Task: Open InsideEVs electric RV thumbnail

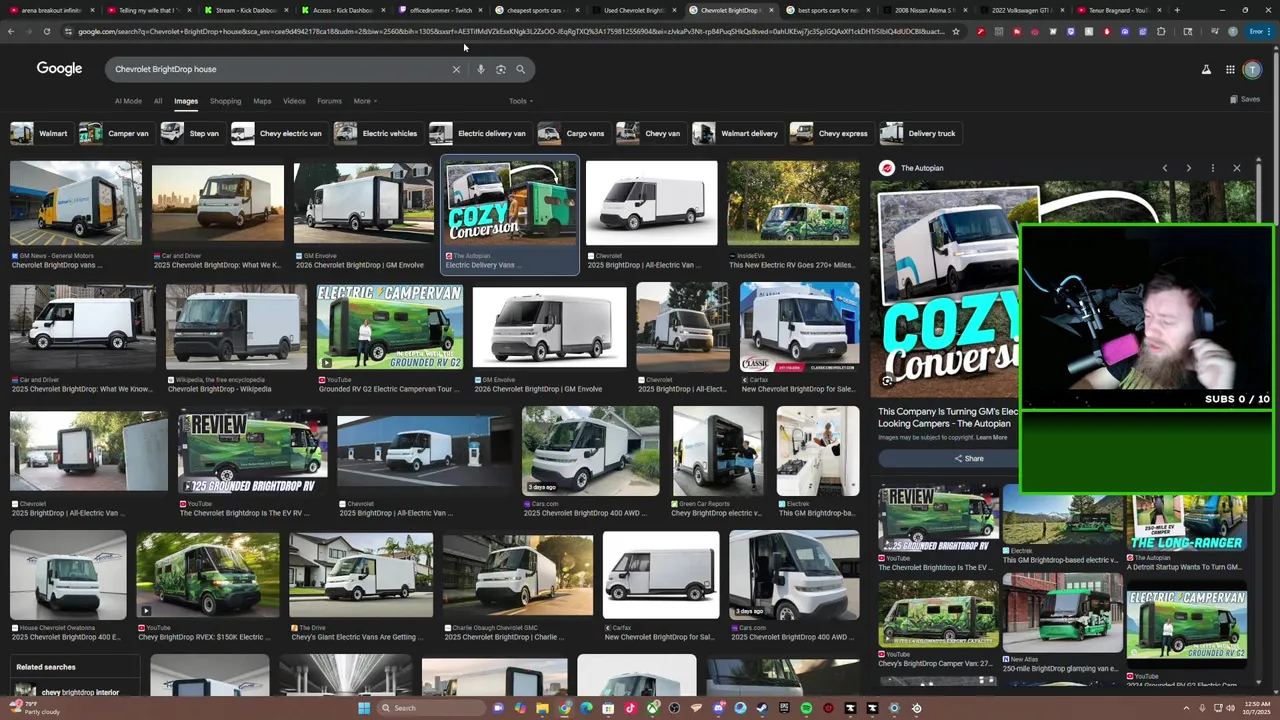Action: tap(793, 203)
